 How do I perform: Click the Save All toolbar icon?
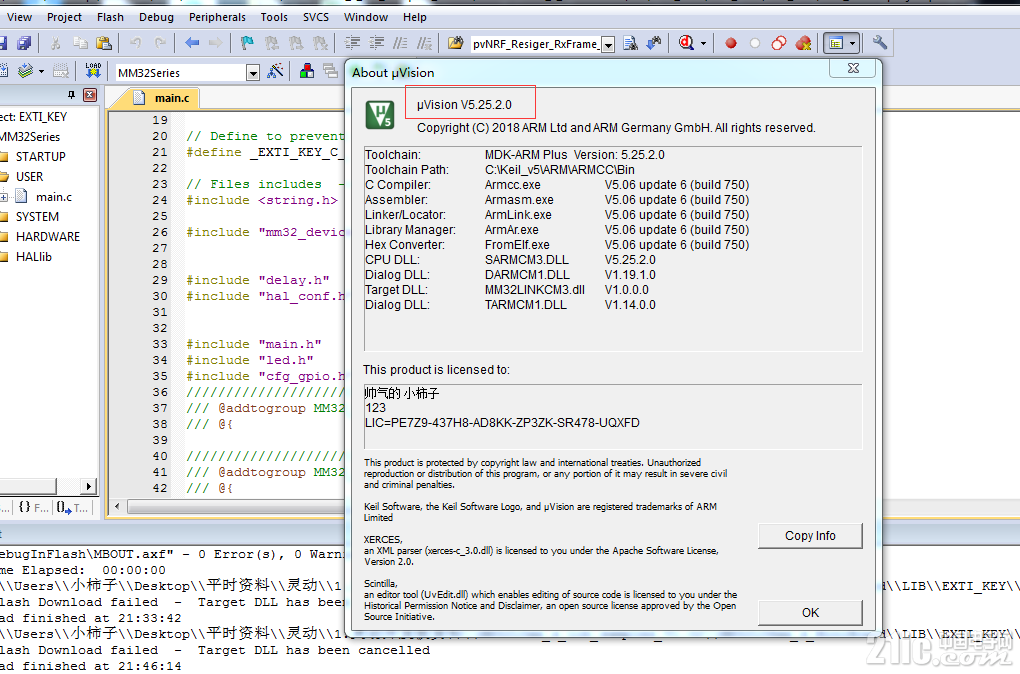(24, 44)
